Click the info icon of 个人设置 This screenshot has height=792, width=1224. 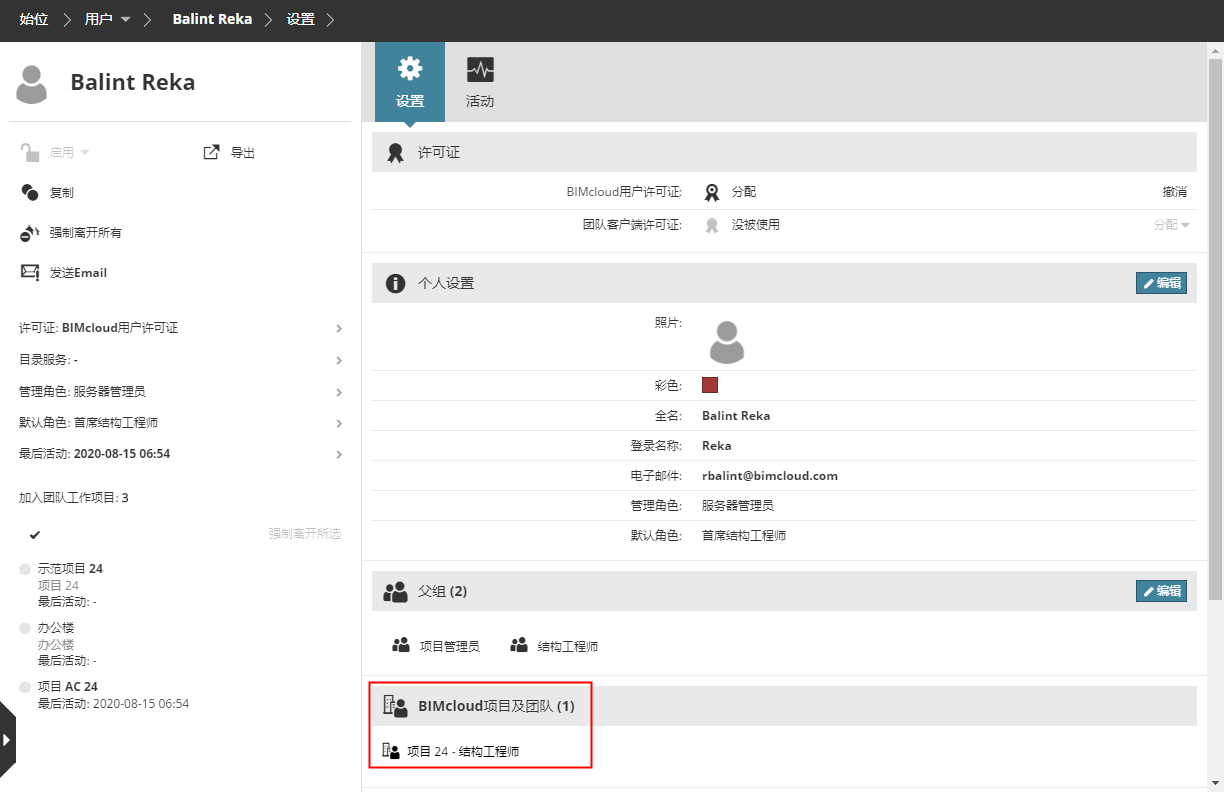point(395,283)
